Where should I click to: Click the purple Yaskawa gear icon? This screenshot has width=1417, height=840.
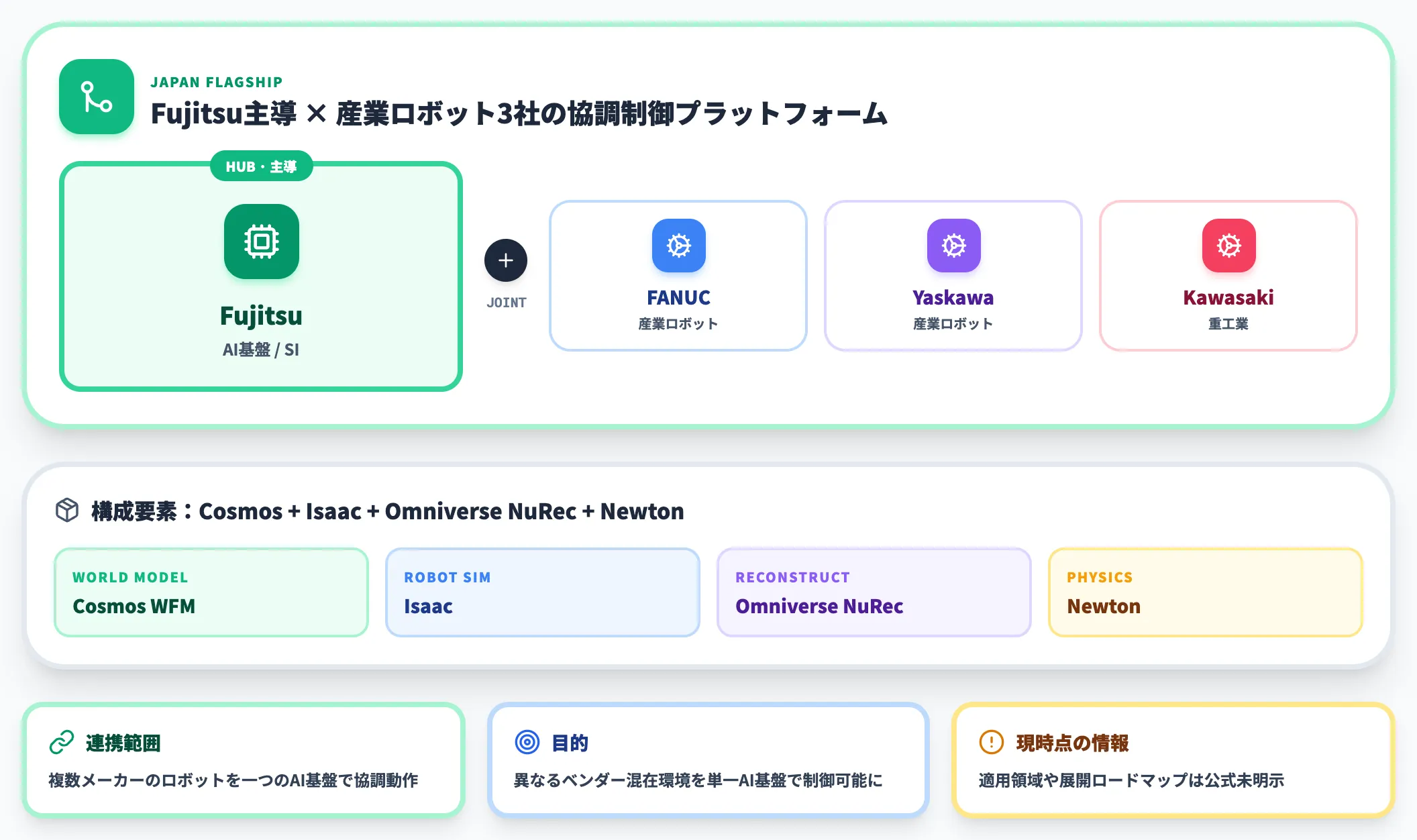point(954,246)
